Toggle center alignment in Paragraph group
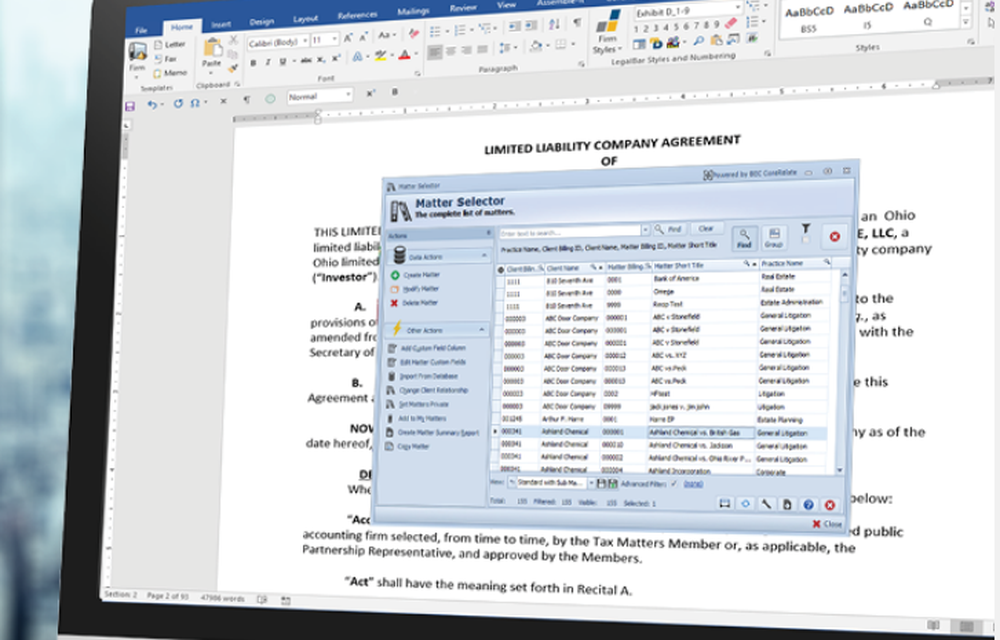The height and width of the screenshot is (640, 1000). click(x=451, y=50)
